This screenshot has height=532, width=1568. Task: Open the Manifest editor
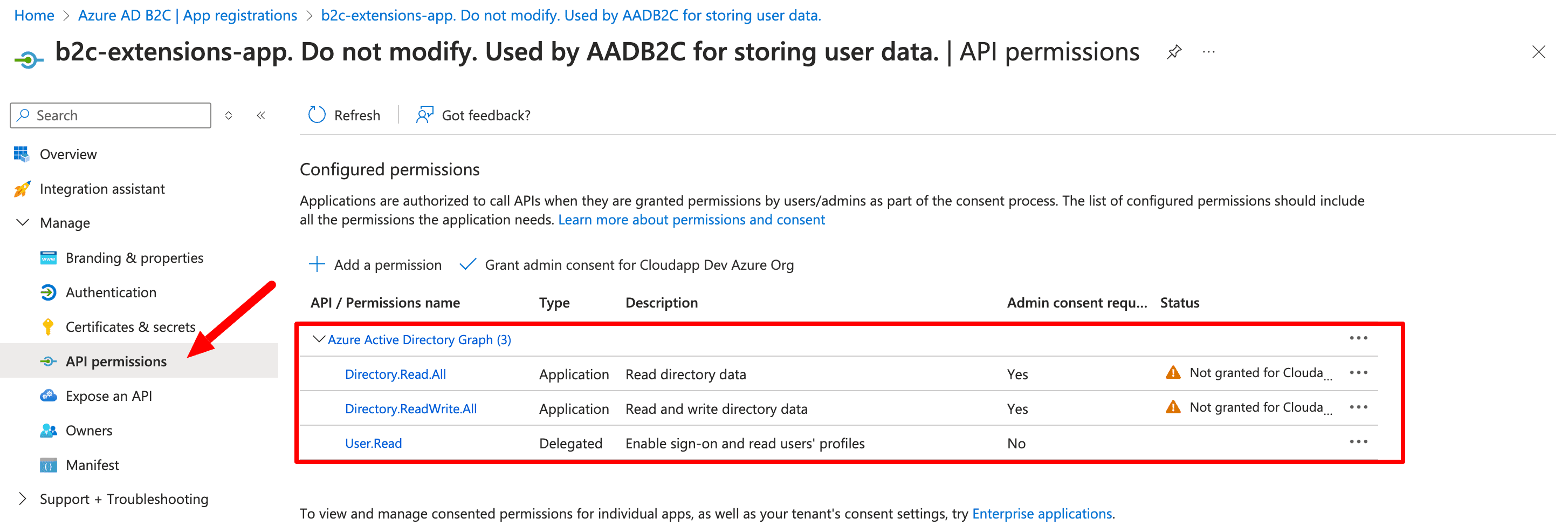[x=92, y=465]
